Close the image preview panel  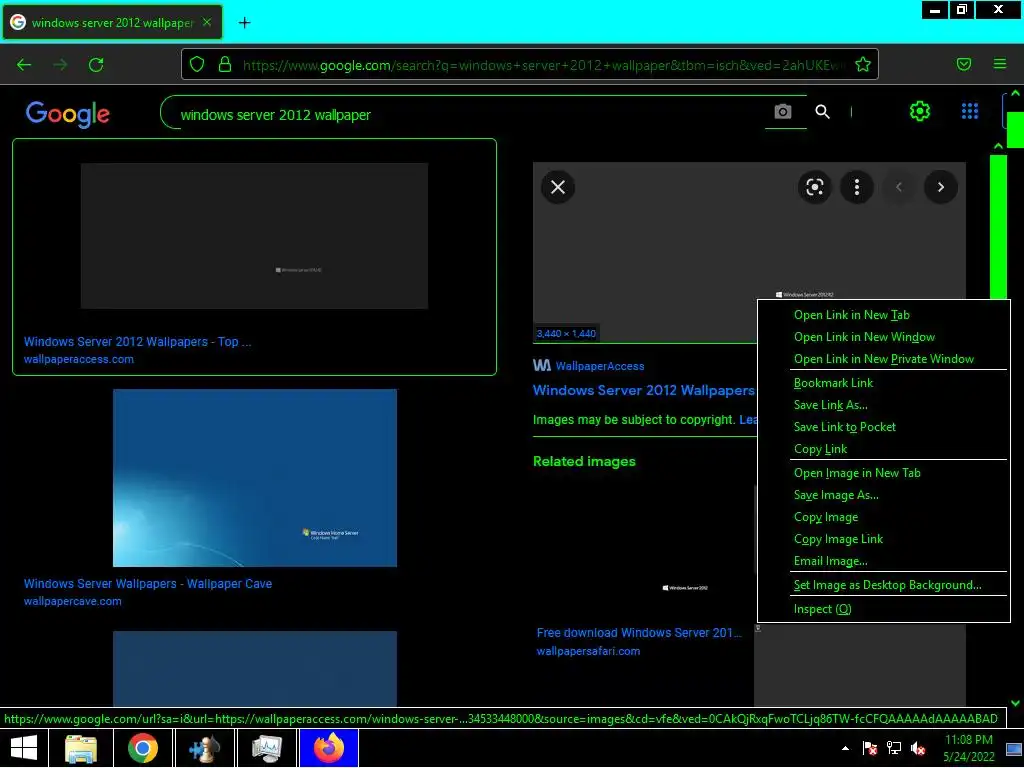pos(558,187)
